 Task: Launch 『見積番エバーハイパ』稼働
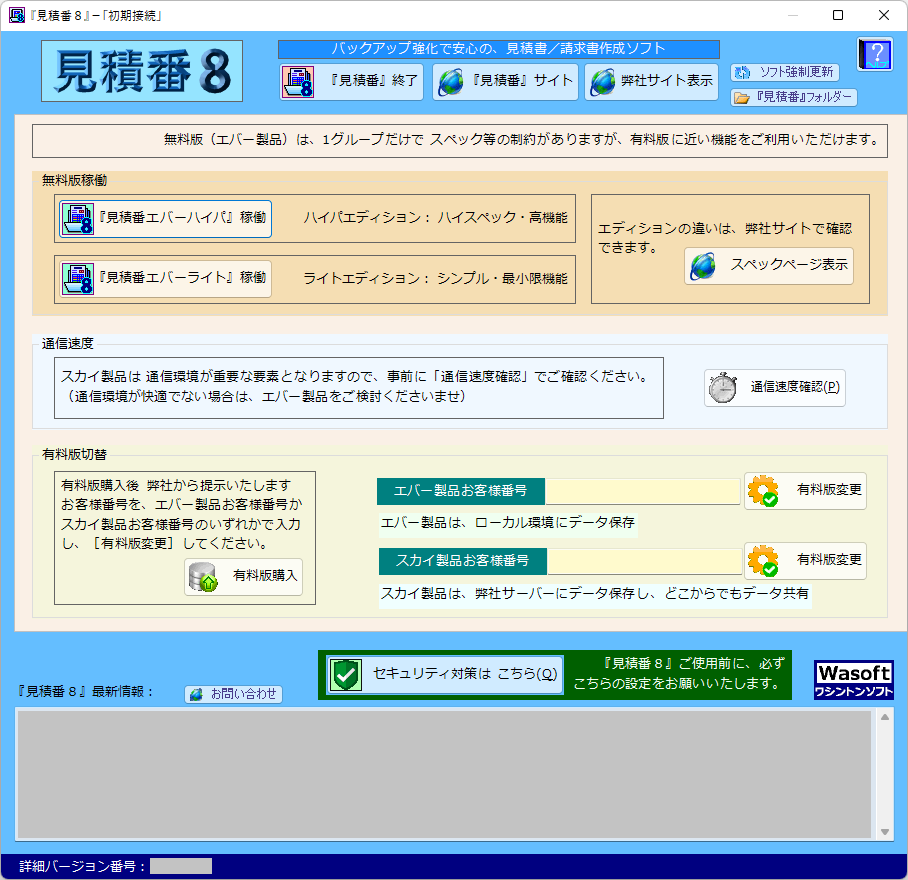pyautogui.click(x=166, y=218)
